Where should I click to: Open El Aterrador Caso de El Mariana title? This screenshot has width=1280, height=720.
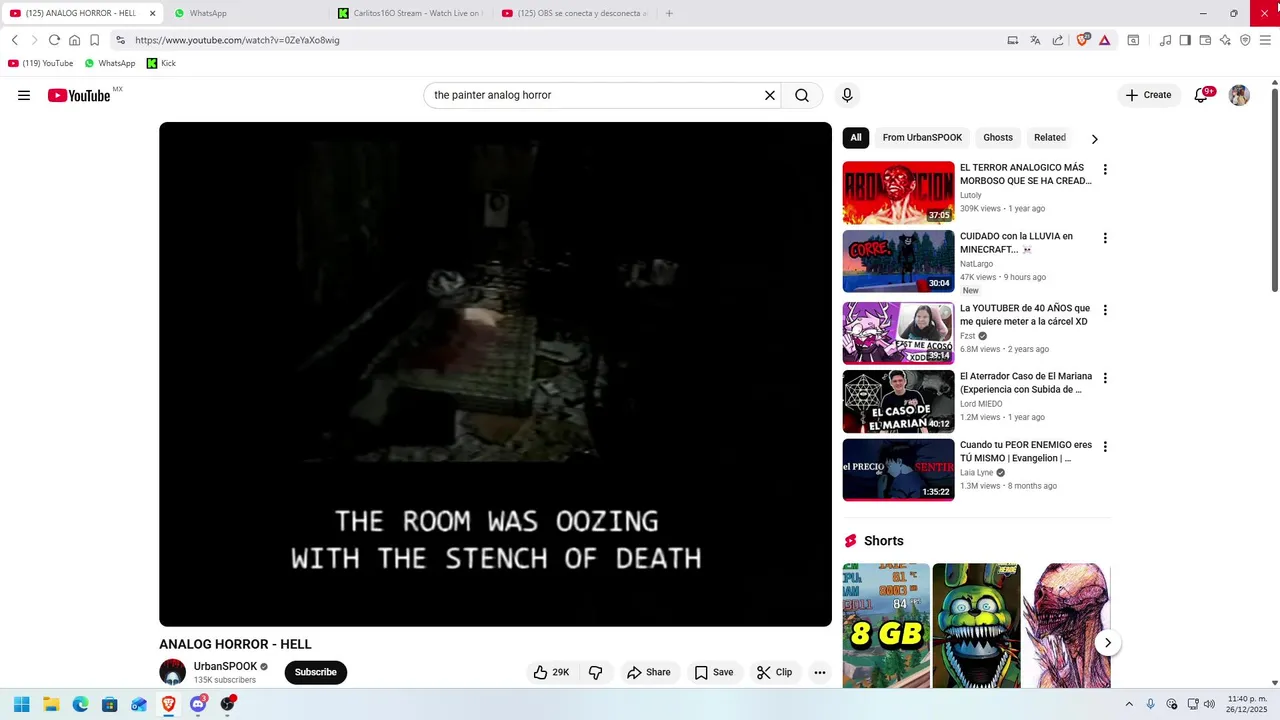(x=1026, y=383)
